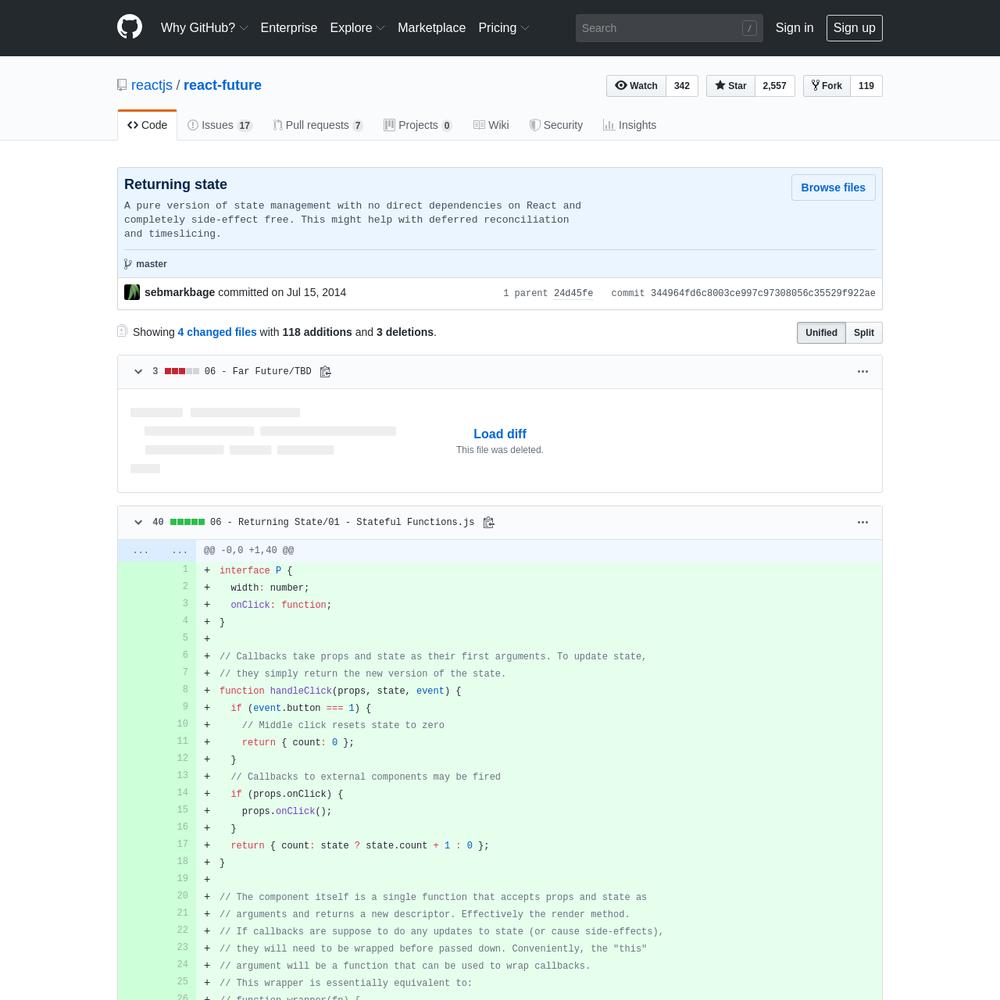
Task: Open the Security tab
Action: coord(555,125)
